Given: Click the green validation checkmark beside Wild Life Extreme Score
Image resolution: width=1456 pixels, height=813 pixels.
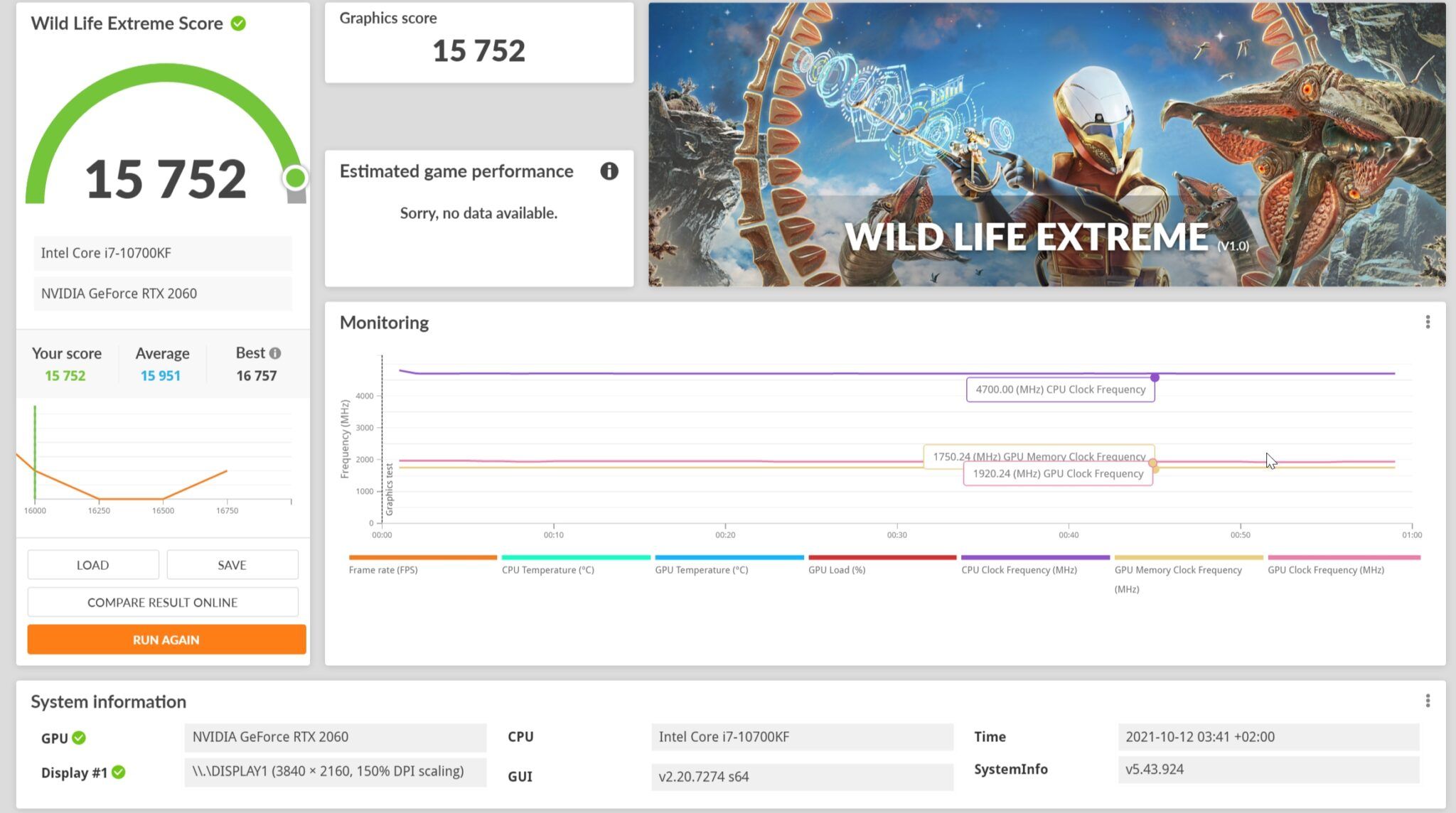Looking at the screenshot, I should pos(239,23).
